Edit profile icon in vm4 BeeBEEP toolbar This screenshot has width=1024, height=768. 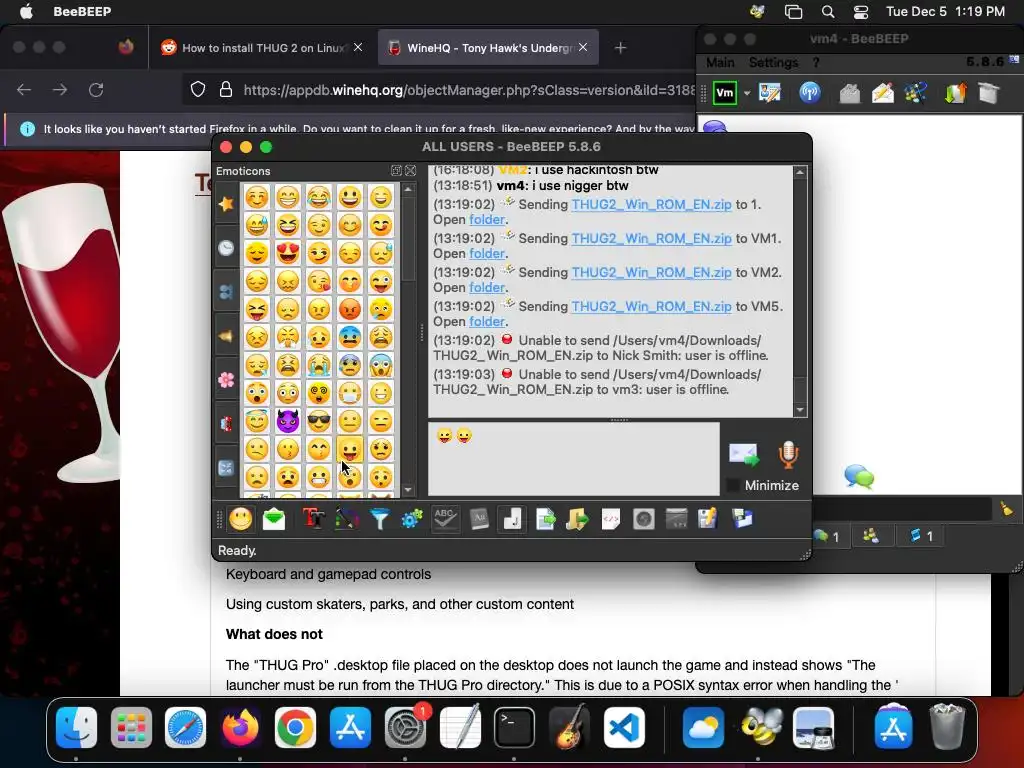tap(770, 93)
